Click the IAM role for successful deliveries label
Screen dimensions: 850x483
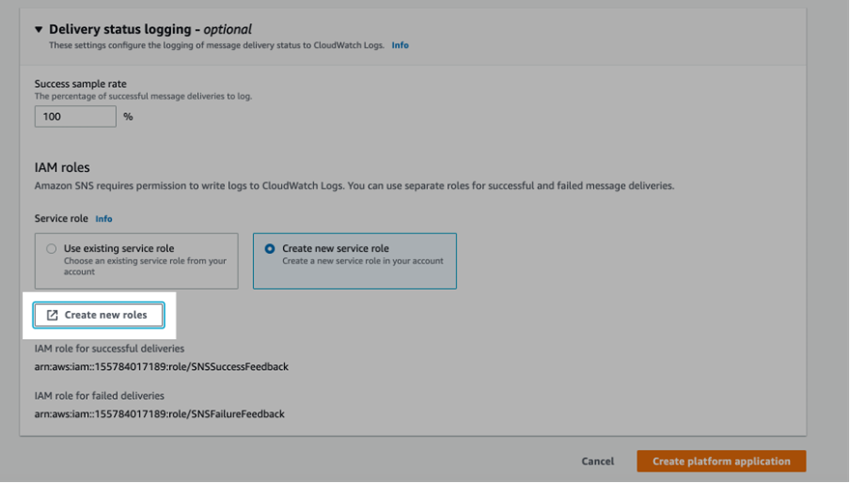tap(109, 348)
